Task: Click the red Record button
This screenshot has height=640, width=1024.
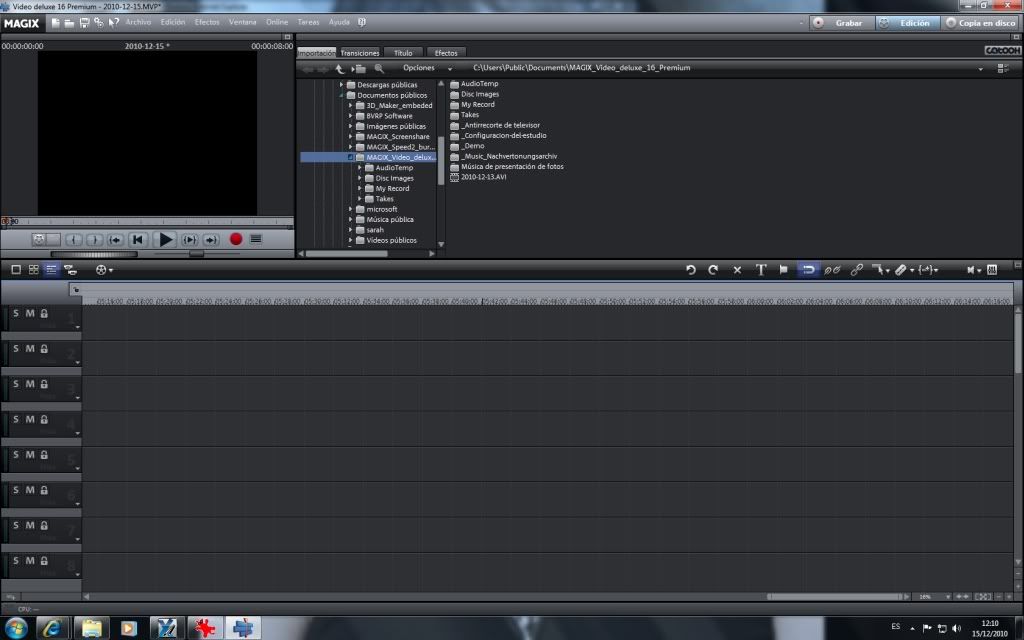Action: 236,240
